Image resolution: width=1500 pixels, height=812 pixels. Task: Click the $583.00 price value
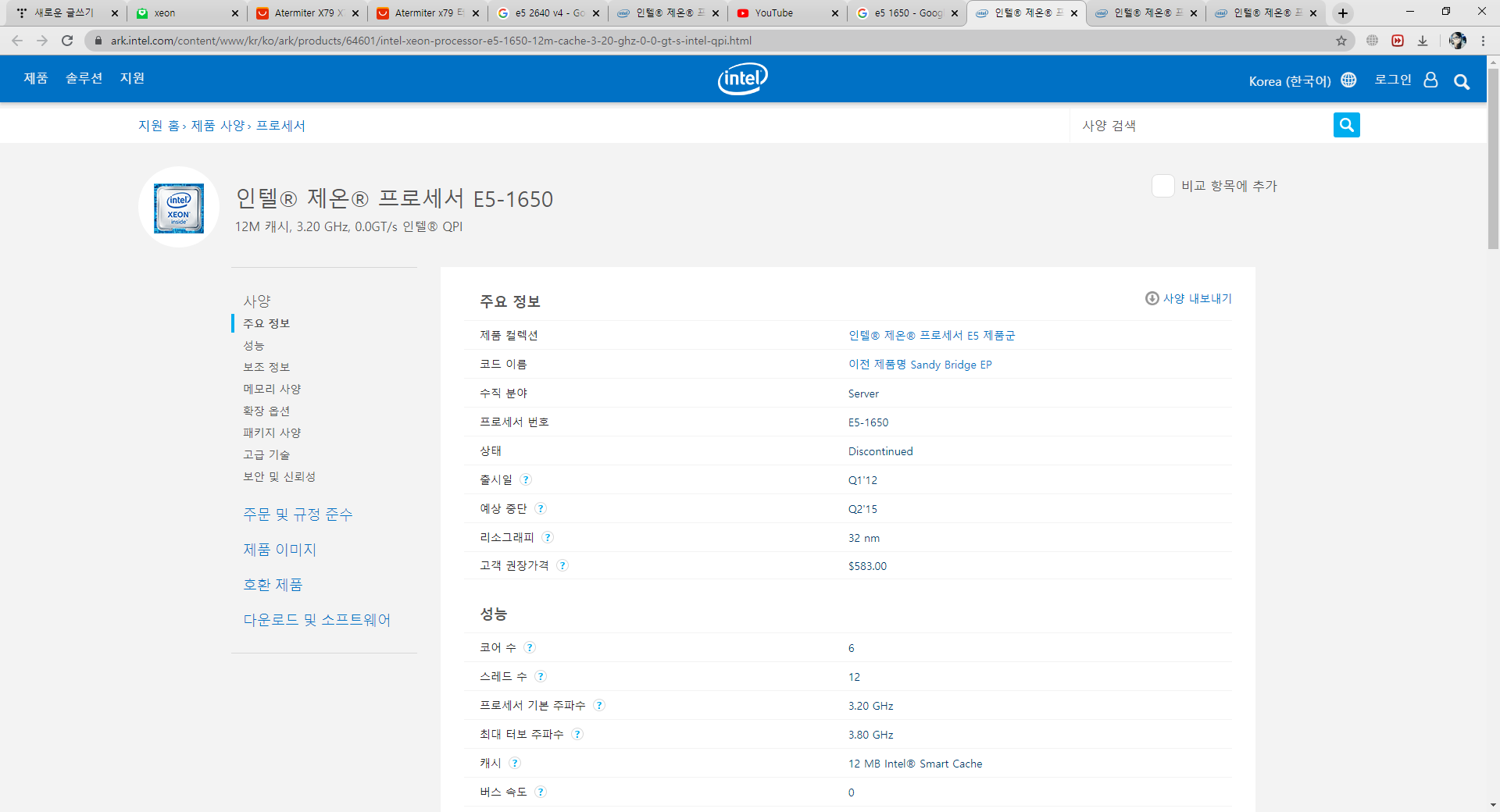click(867, 566)
